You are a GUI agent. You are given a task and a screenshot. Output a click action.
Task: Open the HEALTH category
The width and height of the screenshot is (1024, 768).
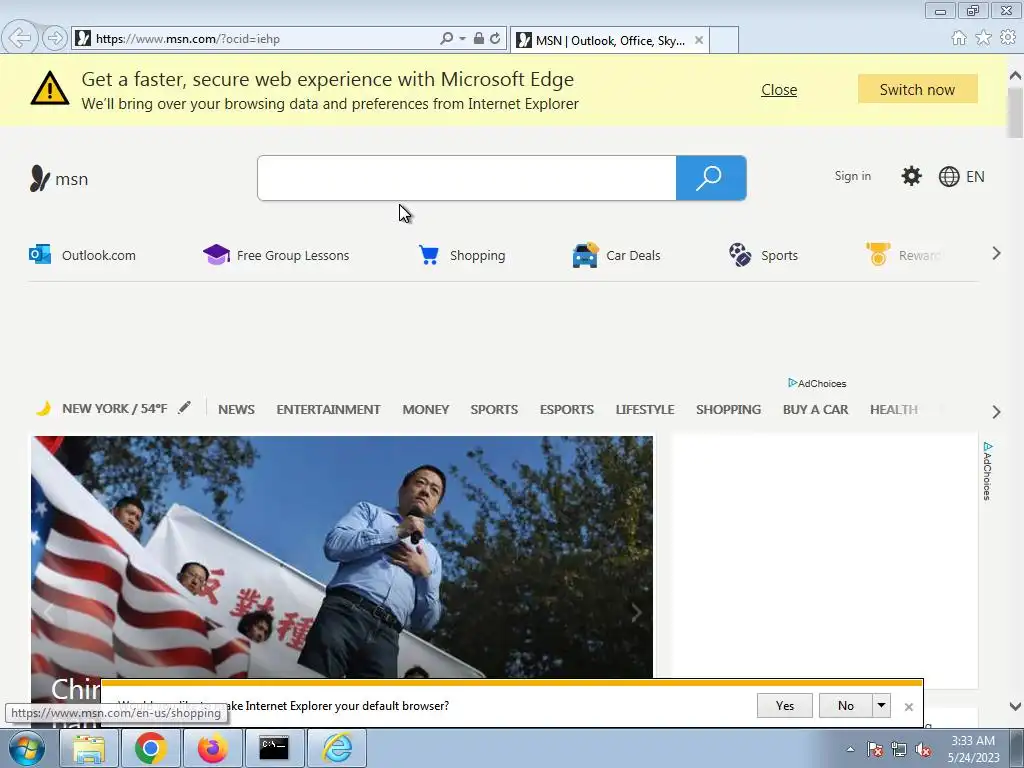(x=894, y=409)
